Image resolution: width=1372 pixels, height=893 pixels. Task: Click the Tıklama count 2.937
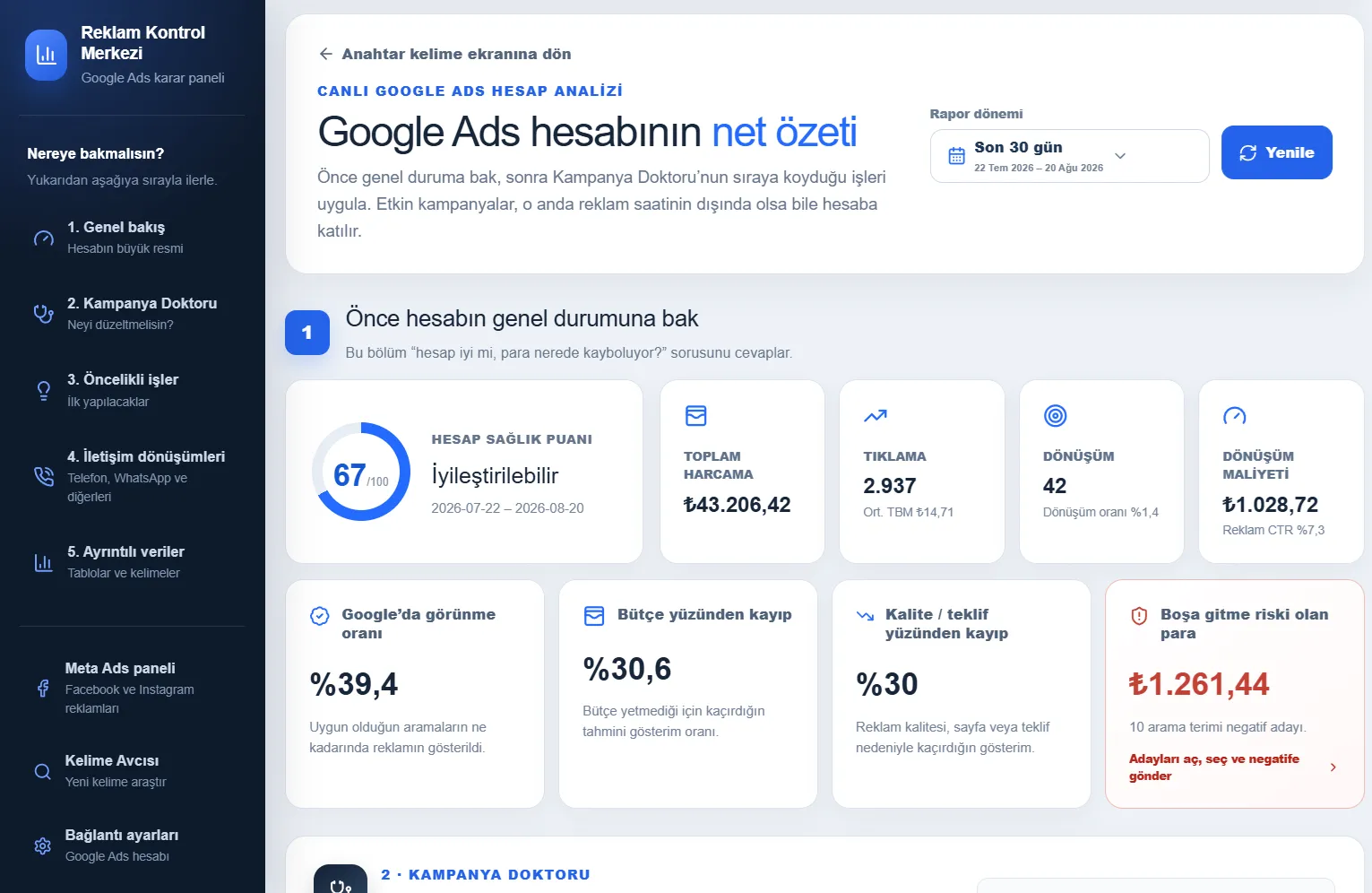click(890, 486)
